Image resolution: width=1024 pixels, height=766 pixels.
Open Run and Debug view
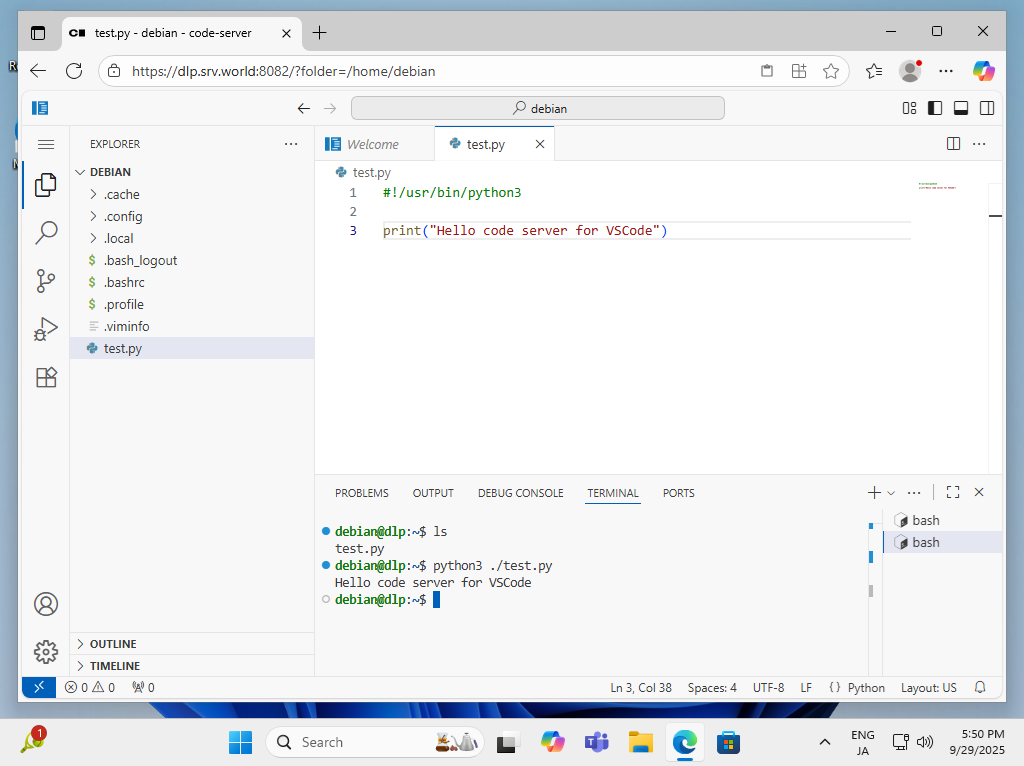[46, 329]
